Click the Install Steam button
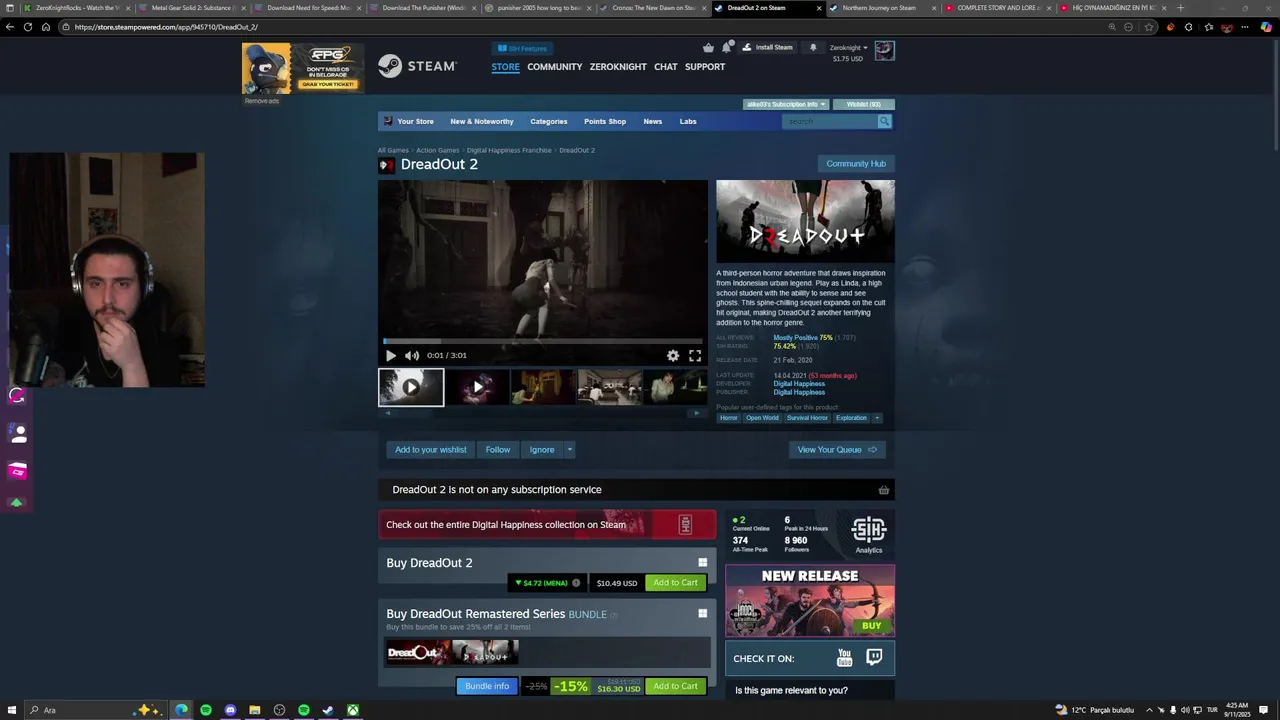Screen dimensions: 1280x720 (x=767, y=47)
